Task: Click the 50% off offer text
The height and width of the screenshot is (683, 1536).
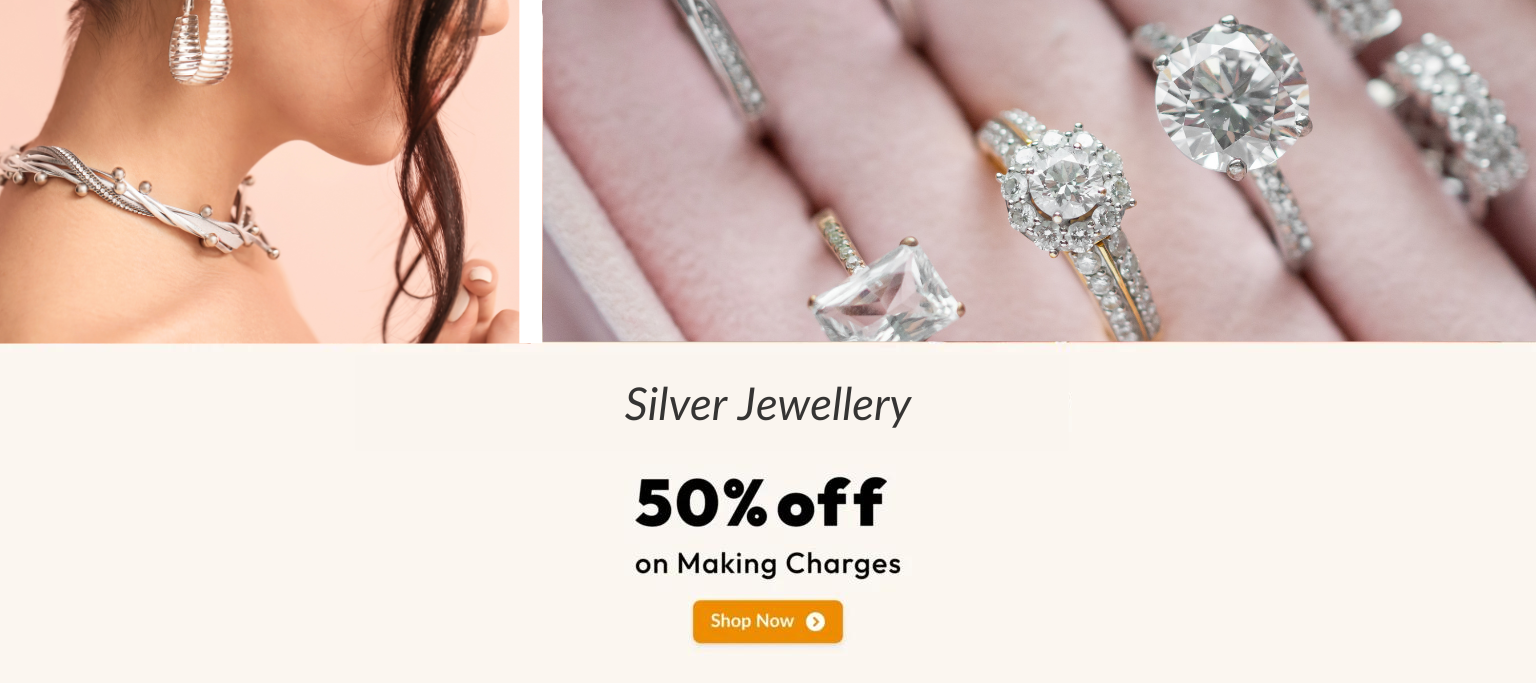Action: [x=760, y=502]
